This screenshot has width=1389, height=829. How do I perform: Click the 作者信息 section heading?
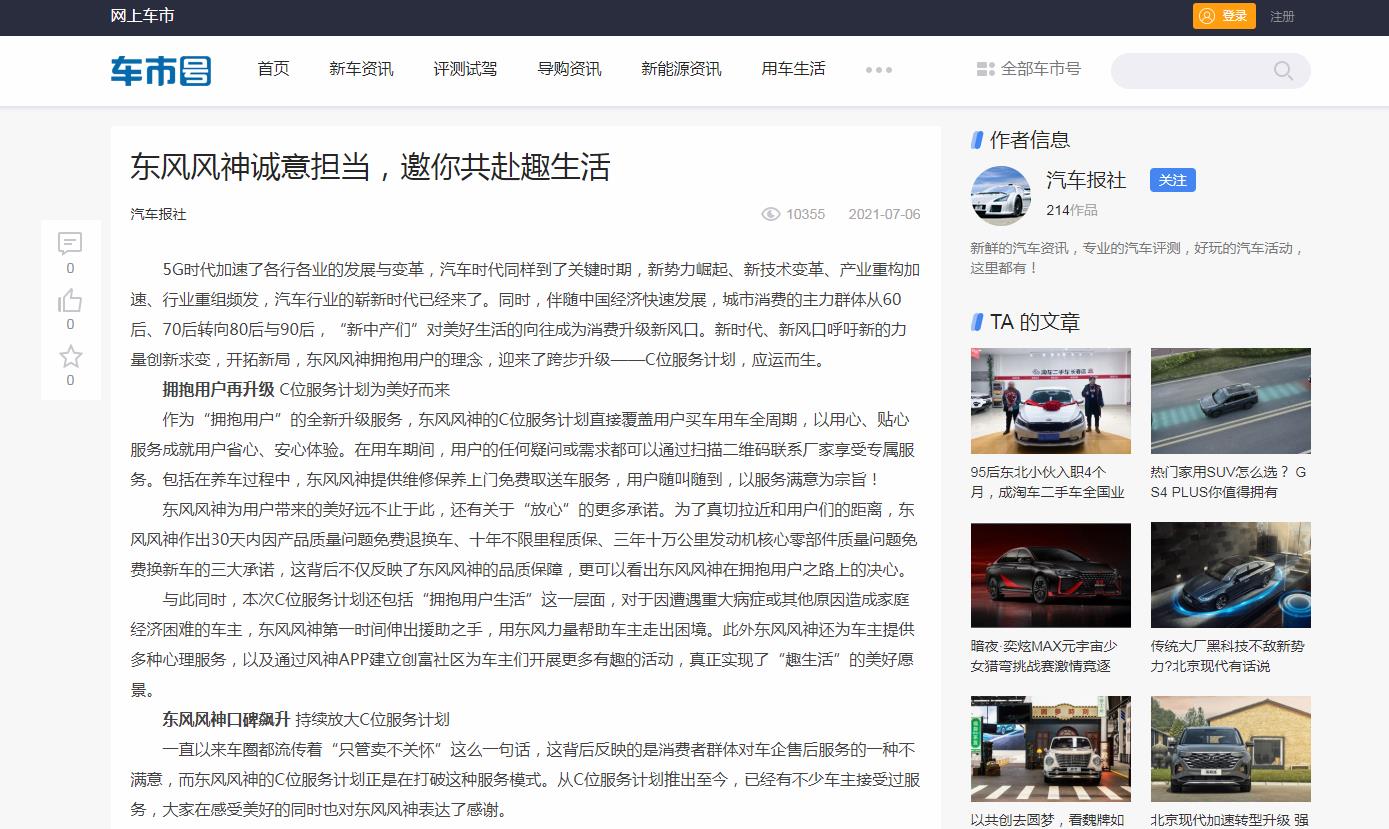click(1030, 140)
